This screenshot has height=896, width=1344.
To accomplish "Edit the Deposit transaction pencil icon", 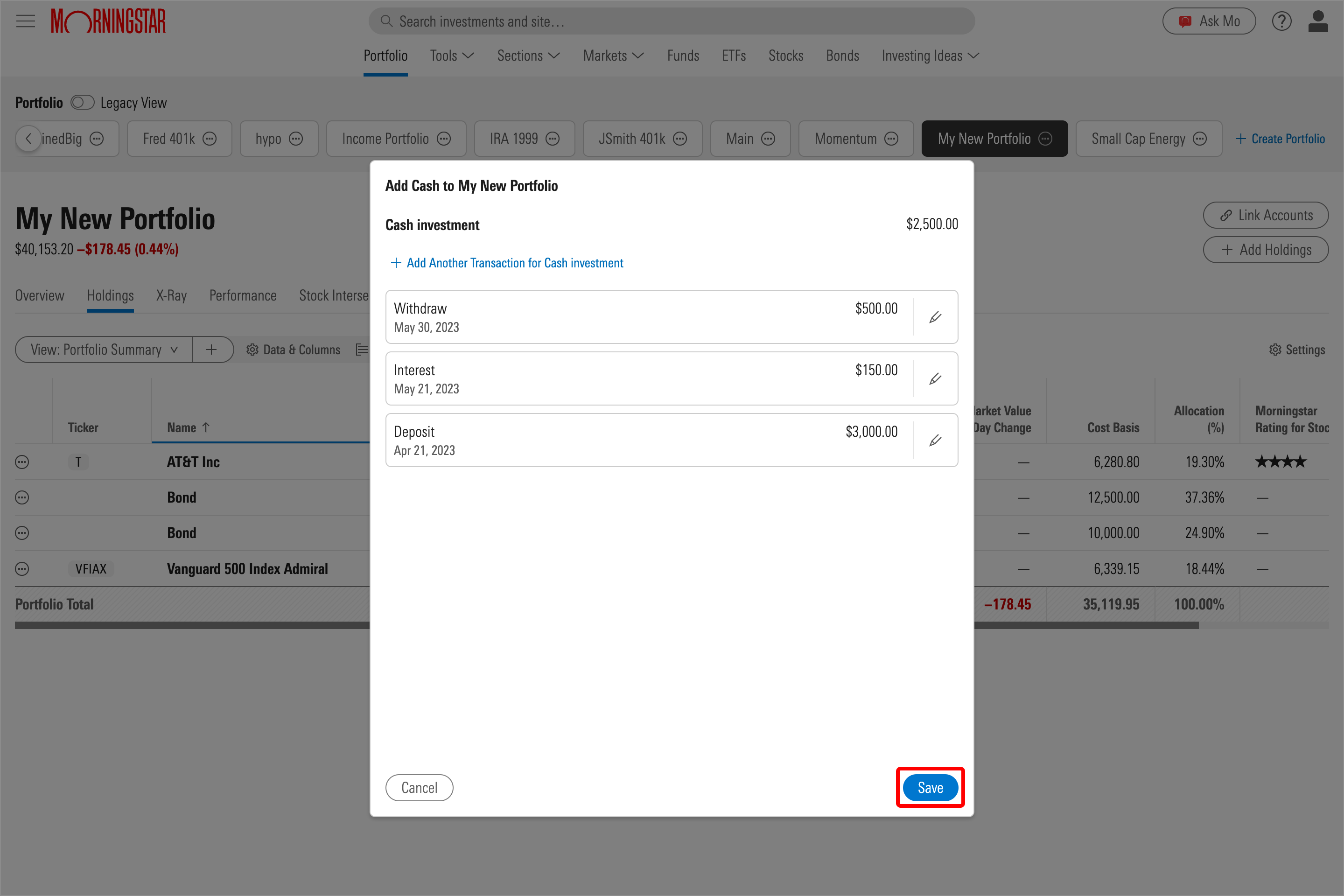I will coord(935,441).
